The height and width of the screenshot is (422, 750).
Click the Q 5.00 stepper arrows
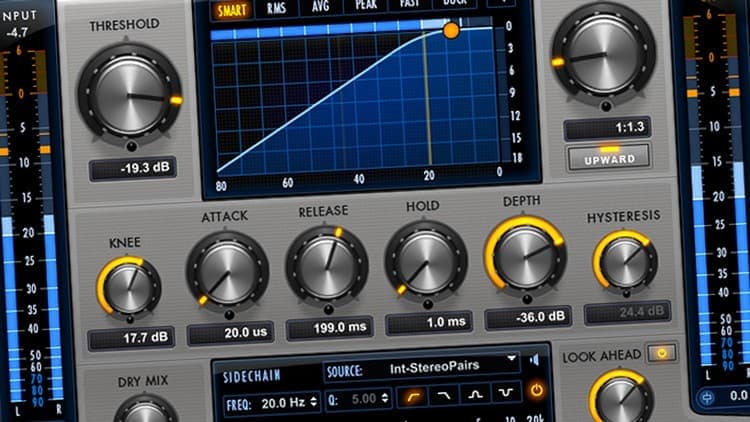coord(385,398)
